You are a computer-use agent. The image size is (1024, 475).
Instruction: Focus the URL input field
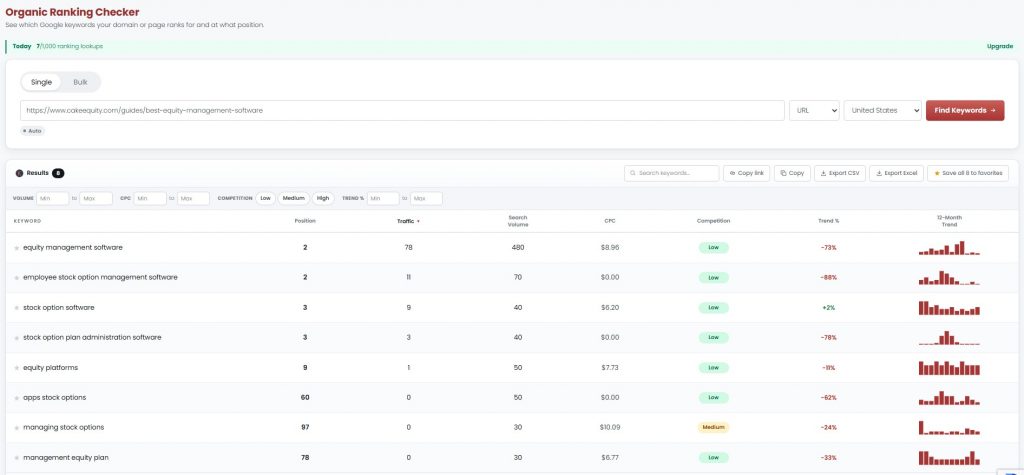[x=402, y=110]
